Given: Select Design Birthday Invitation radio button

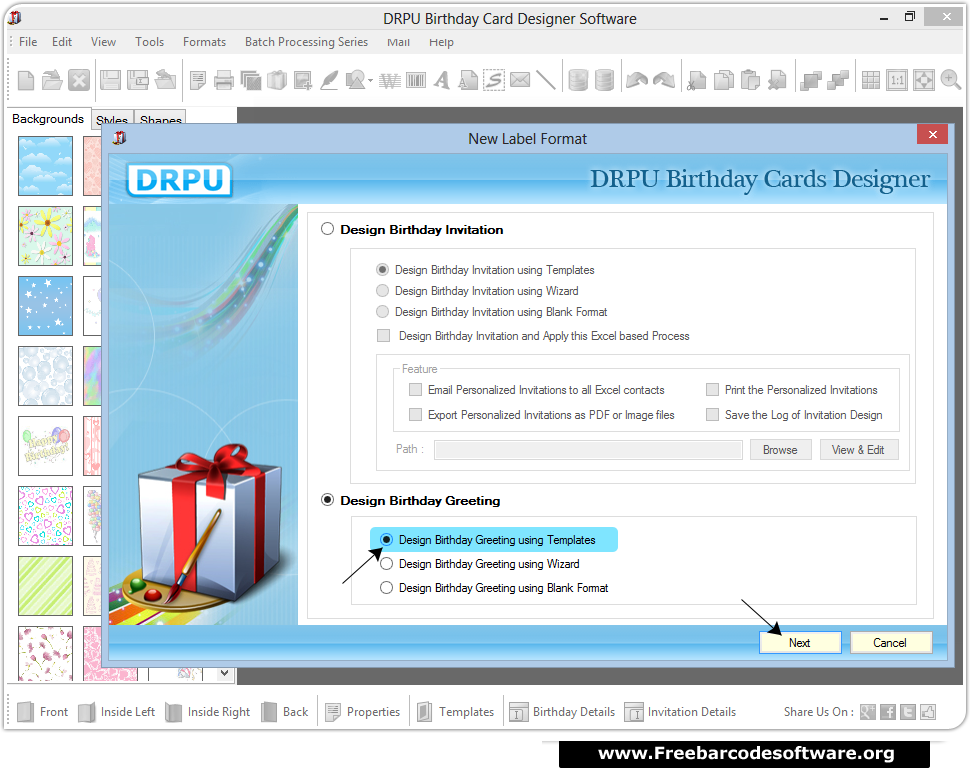Looking at the screenshot, I should (x=327, y=229).
